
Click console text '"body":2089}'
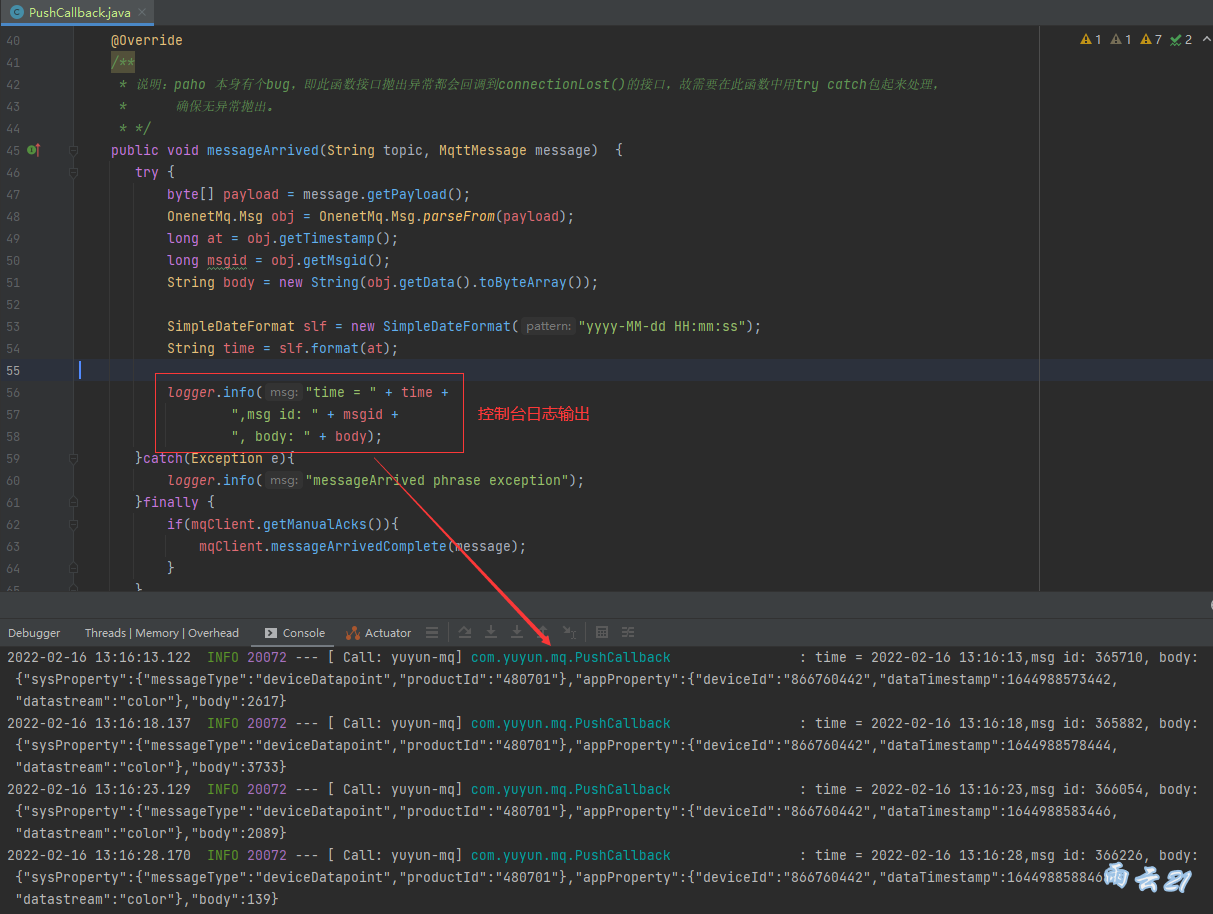coord(239,833)
